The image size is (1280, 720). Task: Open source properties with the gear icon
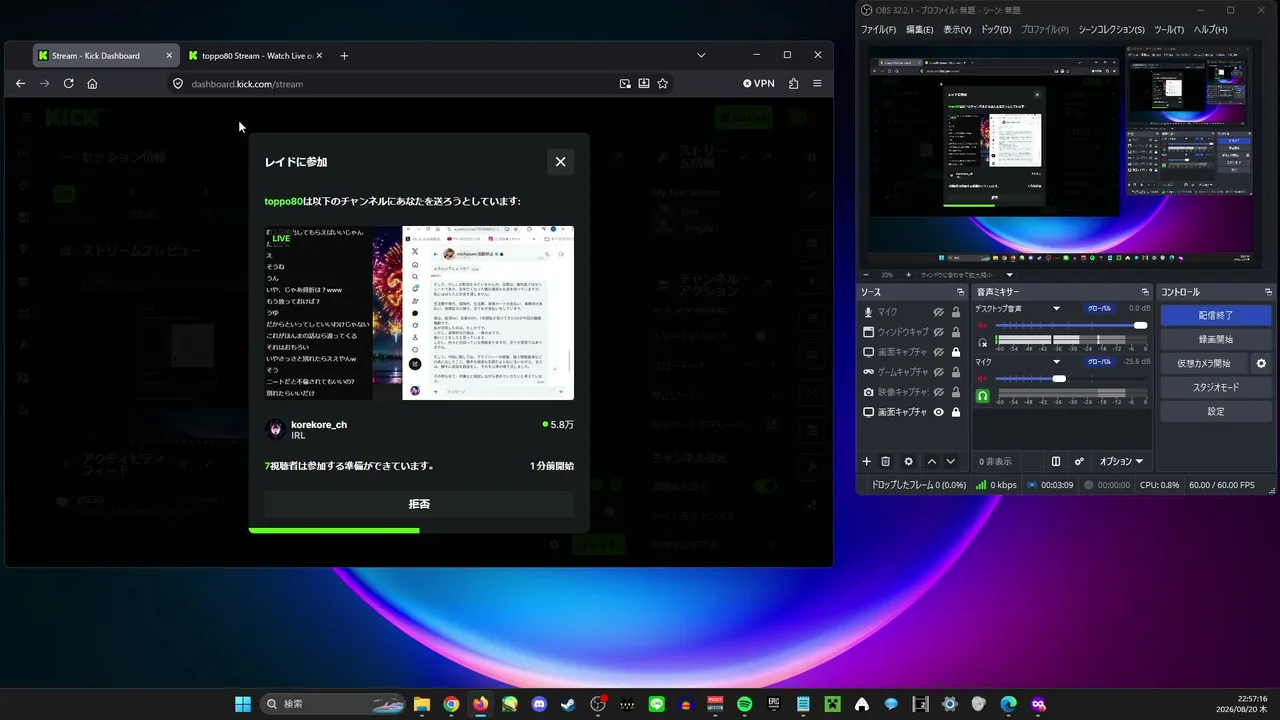[908, 462]
